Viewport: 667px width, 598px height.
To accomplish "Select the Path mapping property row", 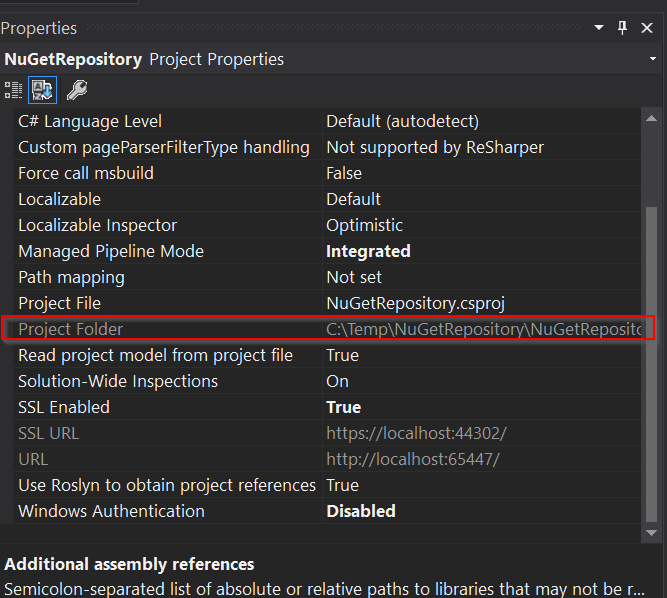I will click(71, 277).
